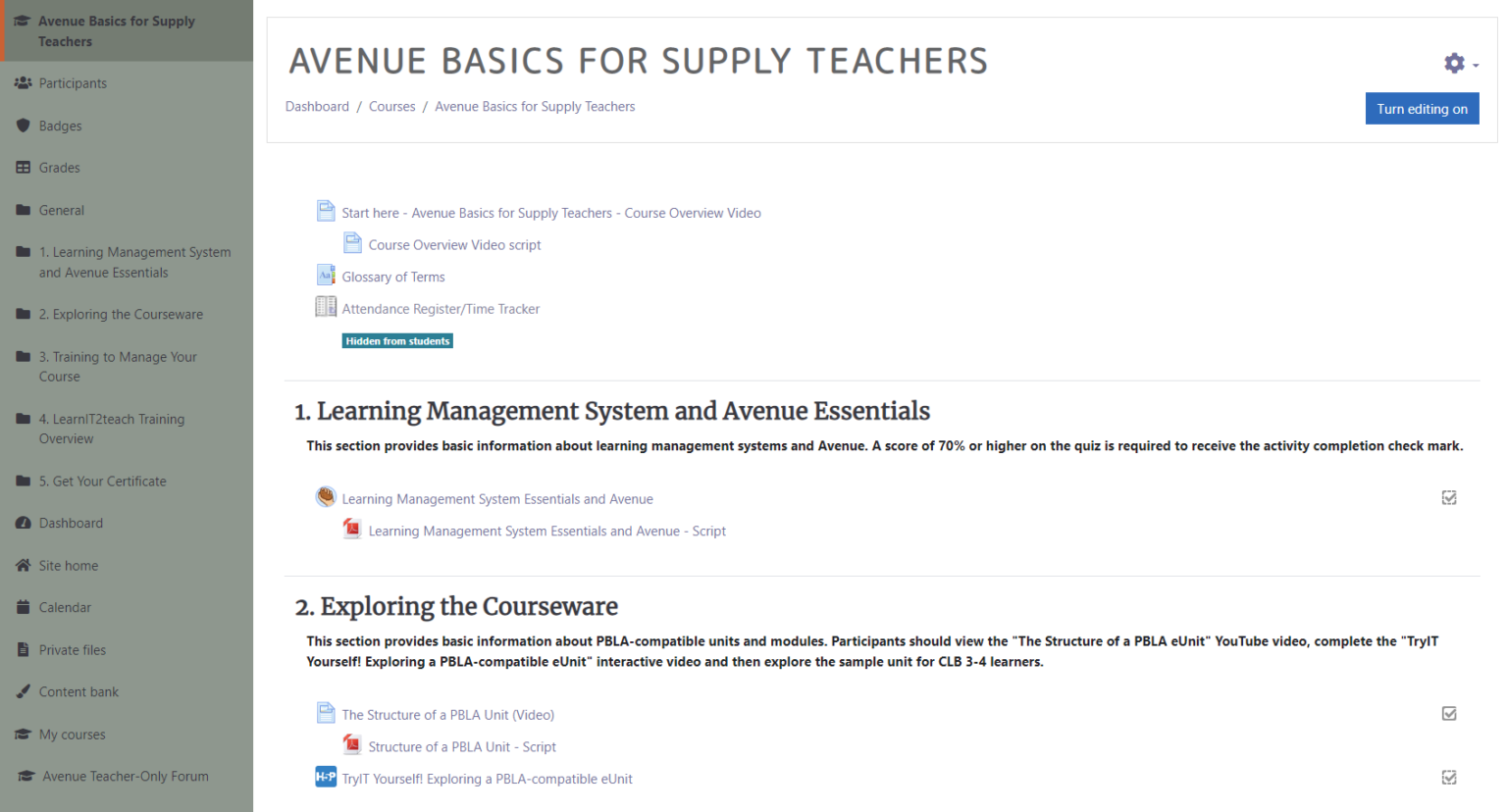Toggle completion checkbox for TryIT Yourself eUnit
Screen dimensions: 1507x812
point(1449,778)
